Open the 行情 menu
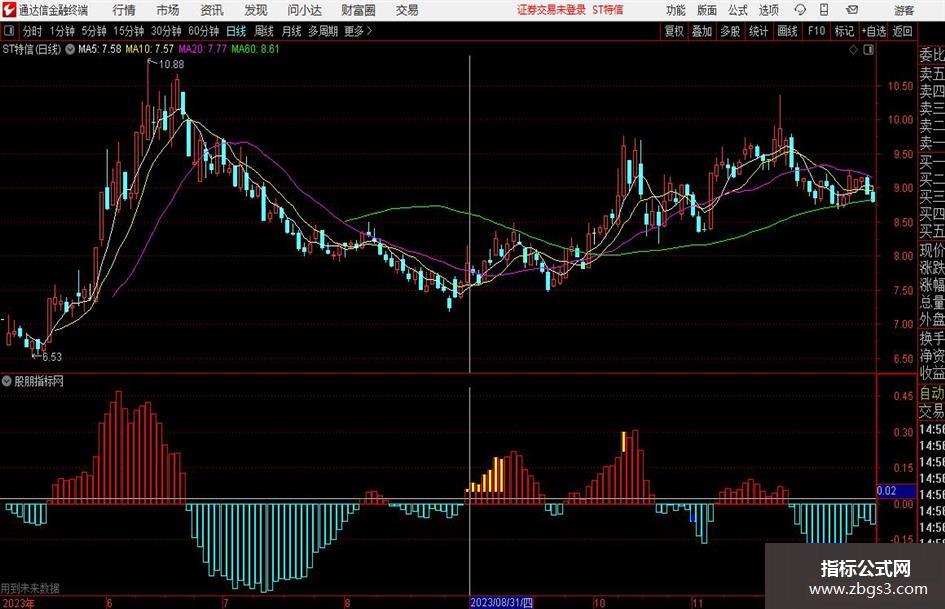Viewport: 945px width, 609px height. 124,10
